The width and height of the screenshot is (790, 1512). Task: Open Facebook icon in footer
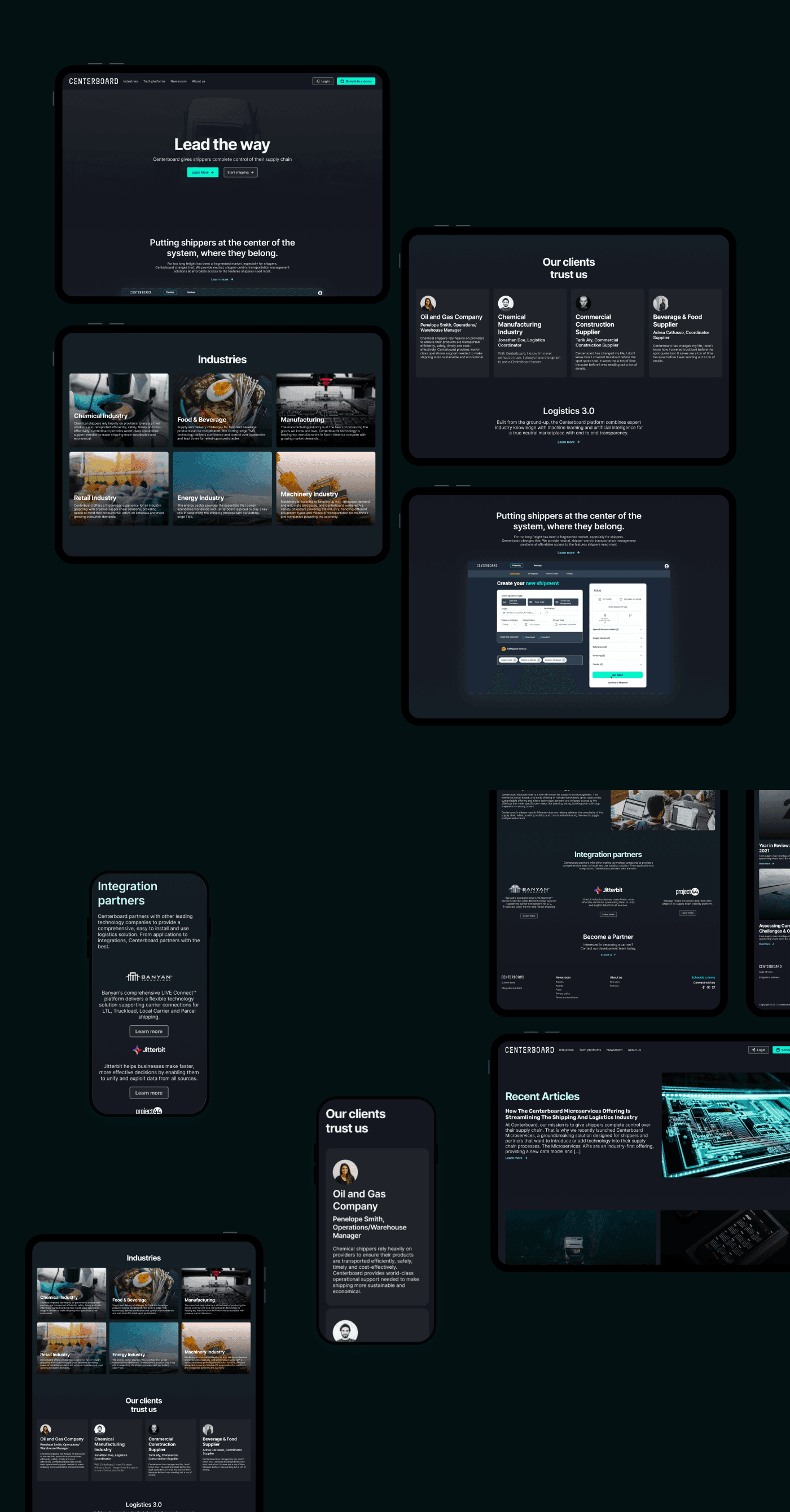pyautogui.click(x=704, y=988)
